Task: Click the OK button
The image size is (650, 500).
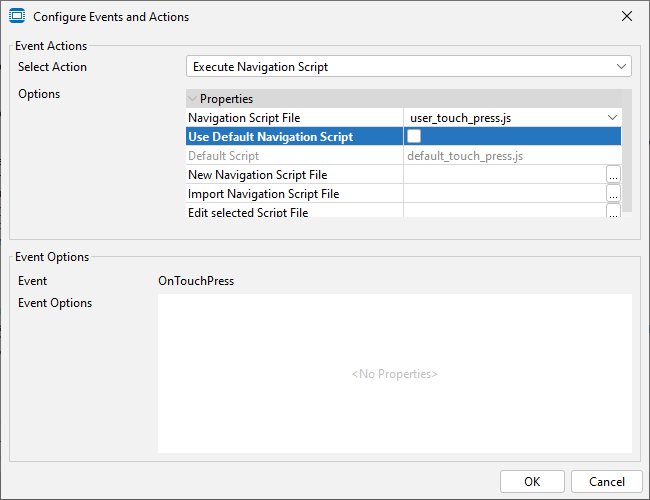Action: (532, 481)
